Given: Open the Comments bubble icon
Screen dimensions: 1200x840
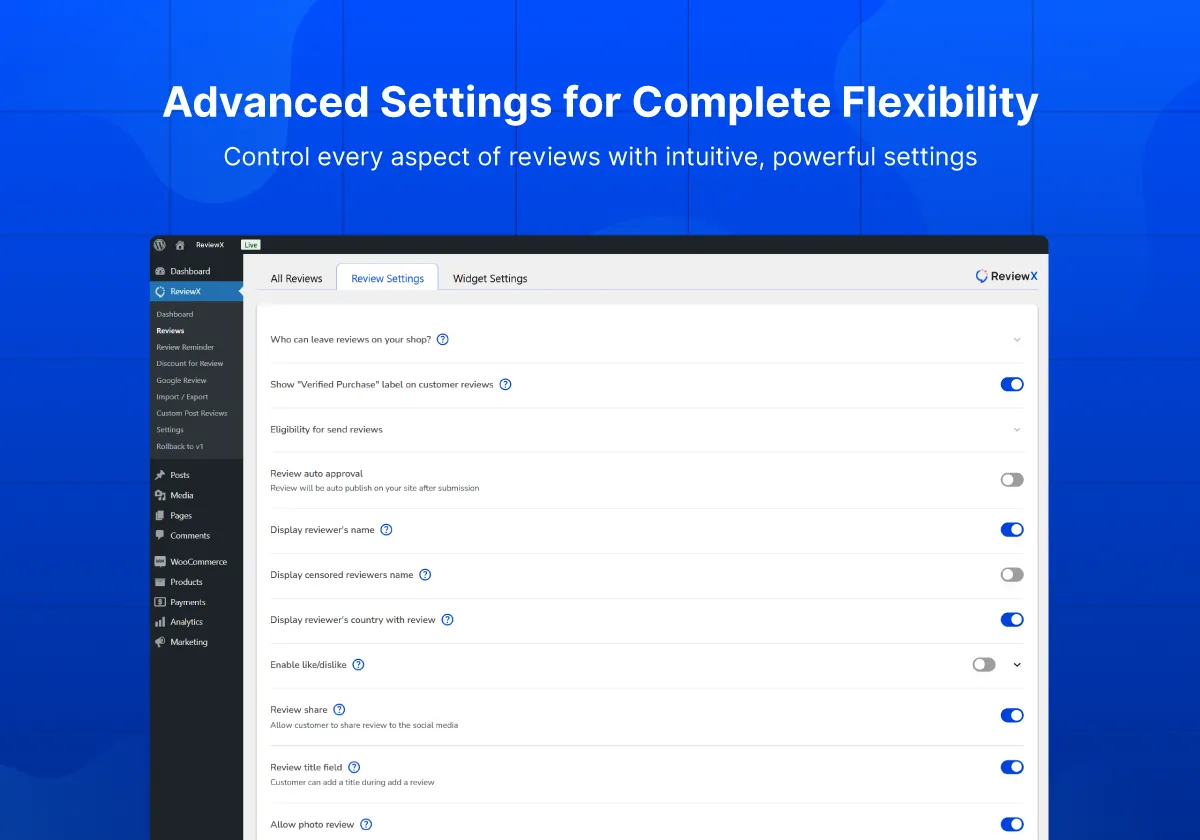Looking at the screenshot, I should 160,535.
